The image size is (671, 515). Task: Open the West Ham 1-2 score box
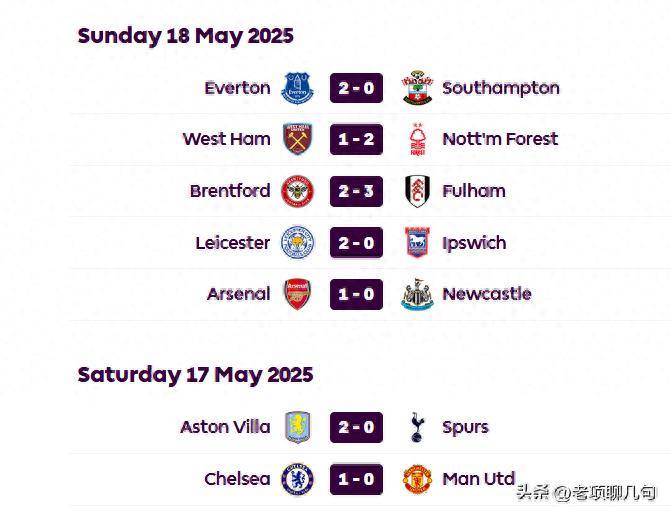click(x=356, y=139)
